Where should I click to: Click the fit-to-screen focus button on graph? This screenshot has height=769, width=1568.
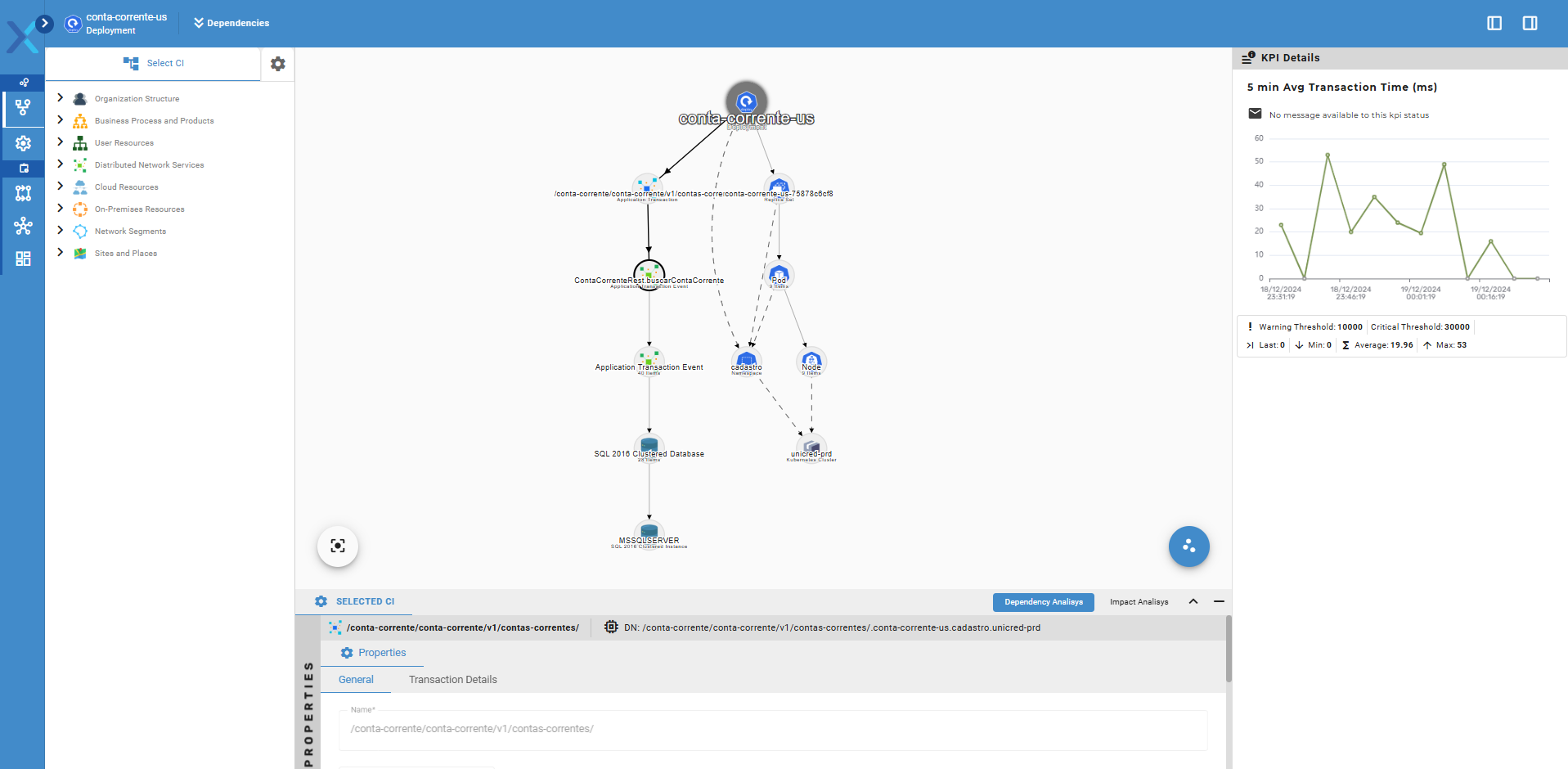pyautogui.click(x=338, y=546)
